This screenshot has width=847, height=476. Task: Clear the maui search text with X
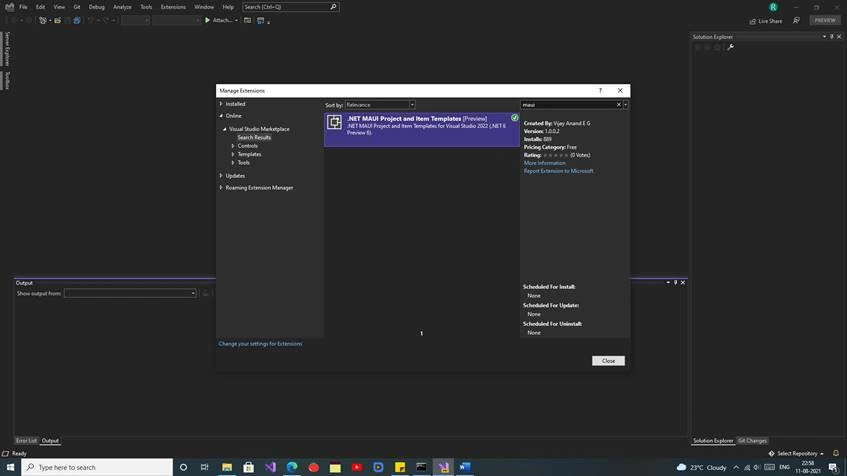click(619, 105)
